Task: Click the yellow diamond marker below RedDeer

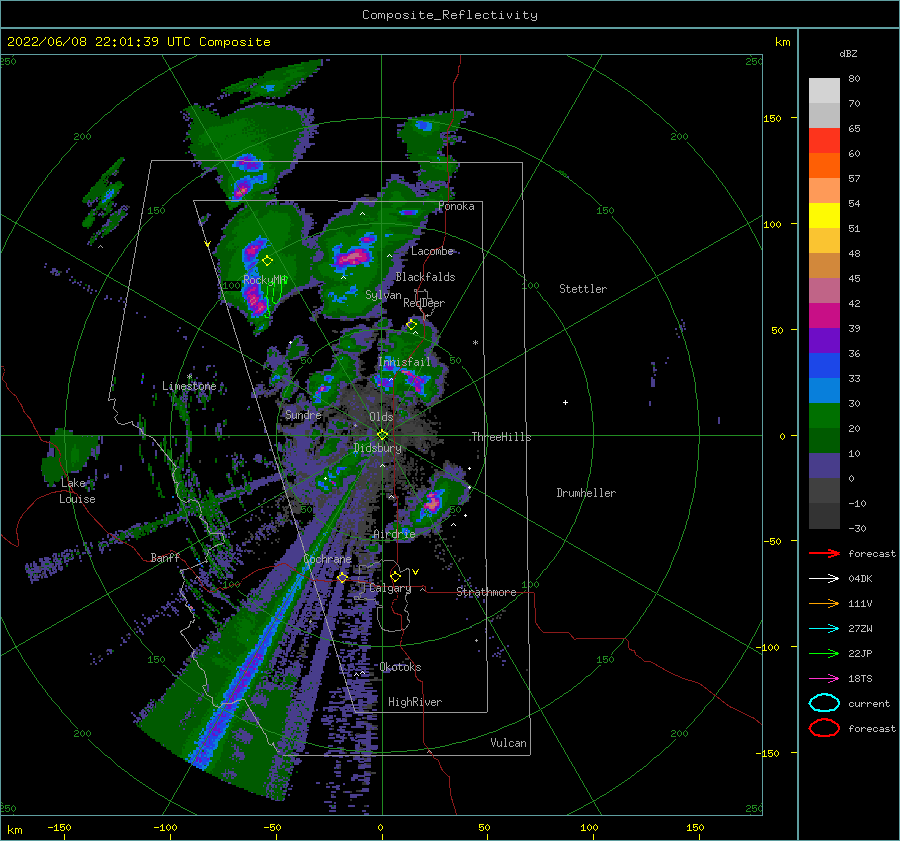Action: [x=411, y=325]
